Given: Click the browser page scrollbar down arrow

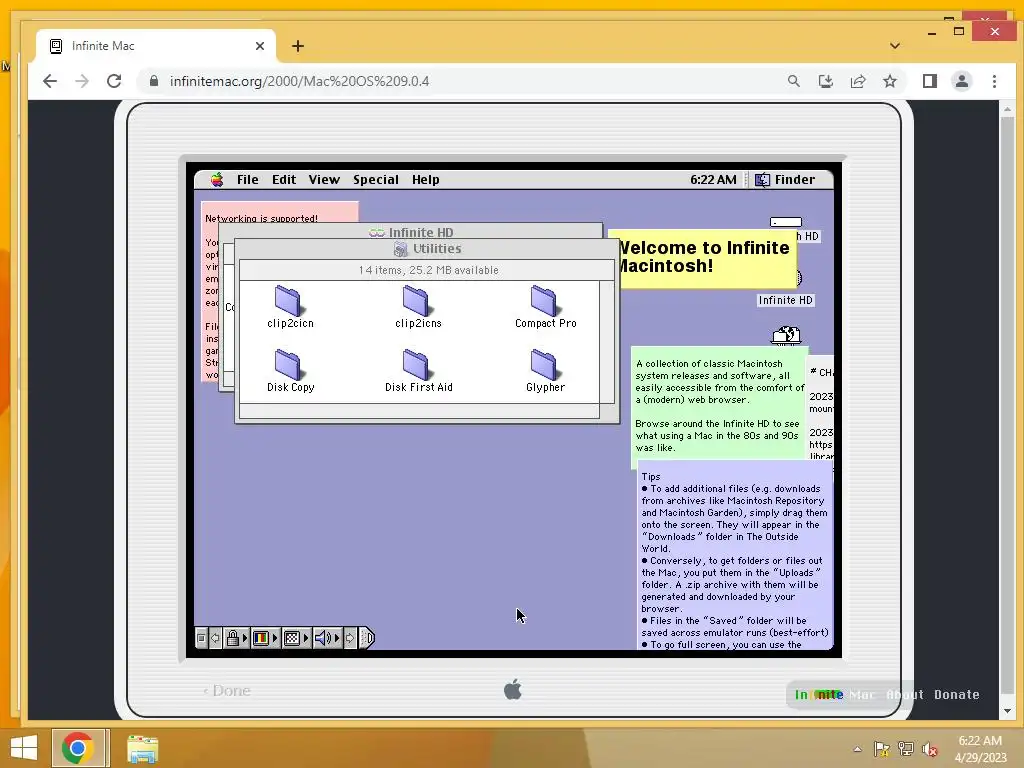Looking at the screenshot, I should (x=1007, y=711).
